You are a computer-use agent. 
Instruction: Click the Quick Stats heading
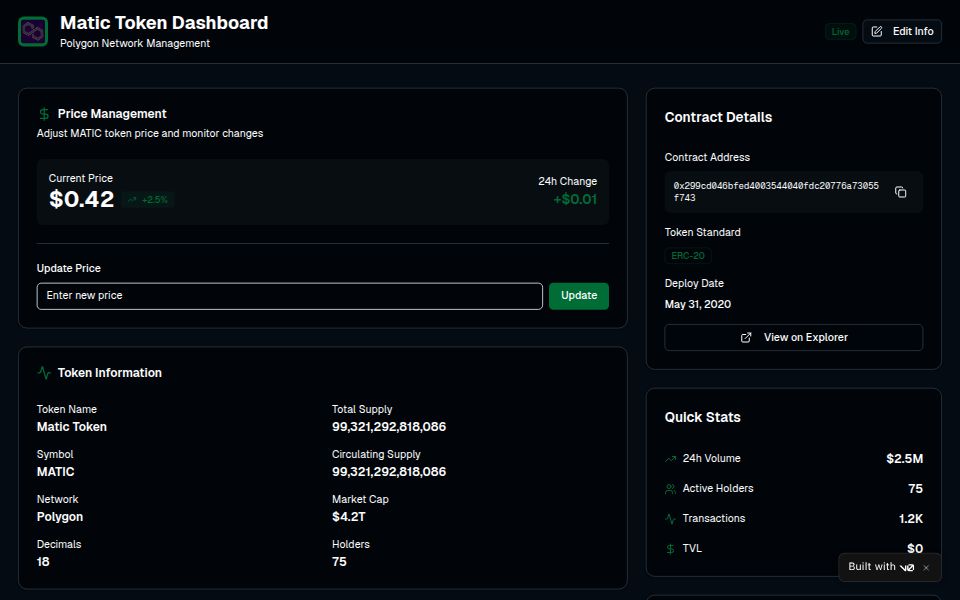pyautogui.click(x=702, y=418)
